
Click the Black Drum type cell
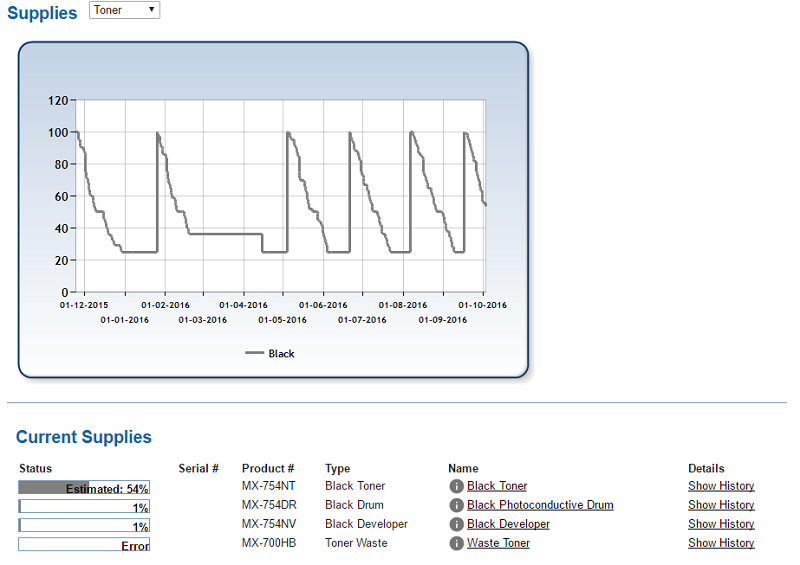354,505
